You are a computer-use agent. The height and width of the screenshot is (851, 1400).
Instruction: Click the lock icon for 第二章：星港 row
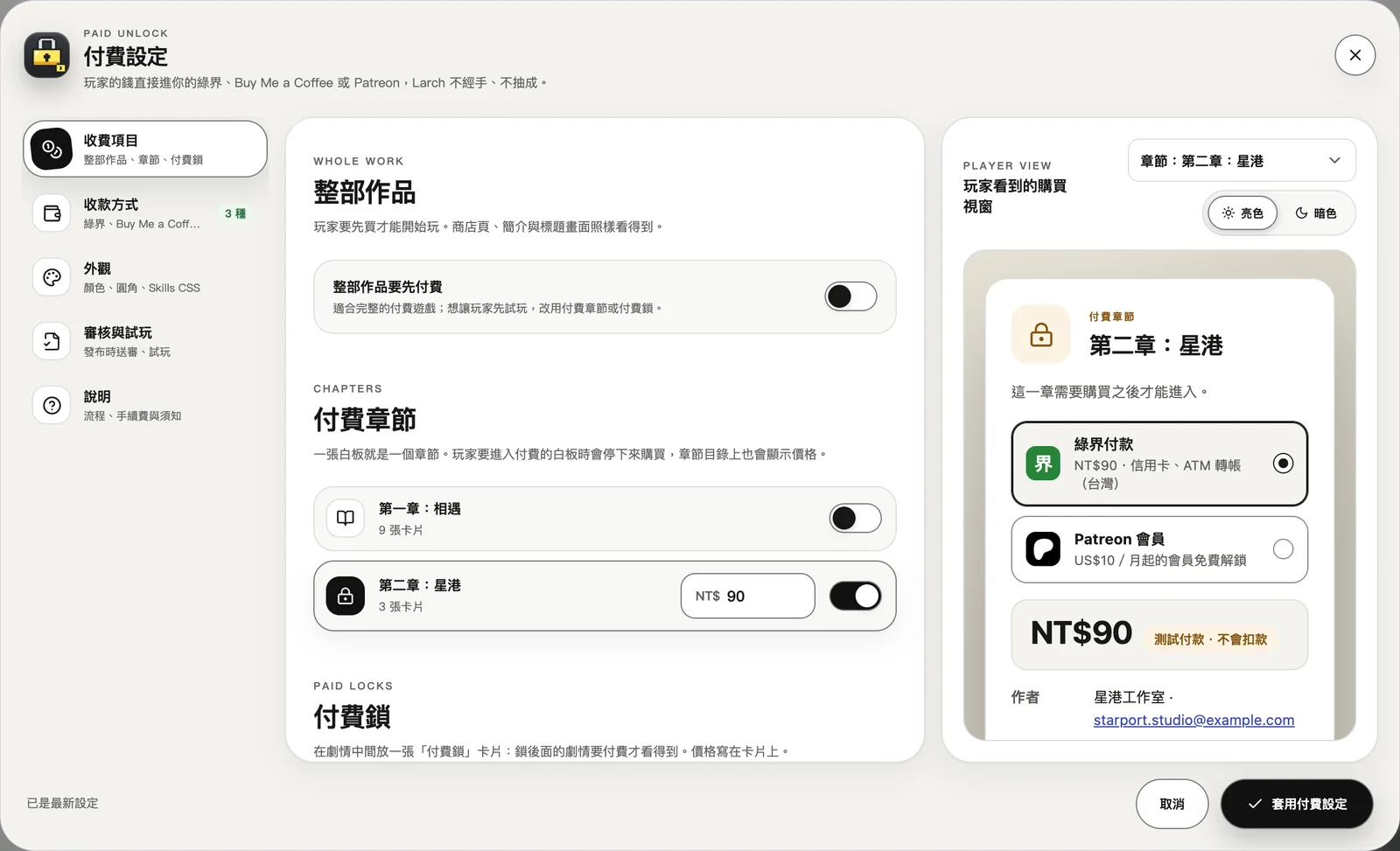click(346, 596)
